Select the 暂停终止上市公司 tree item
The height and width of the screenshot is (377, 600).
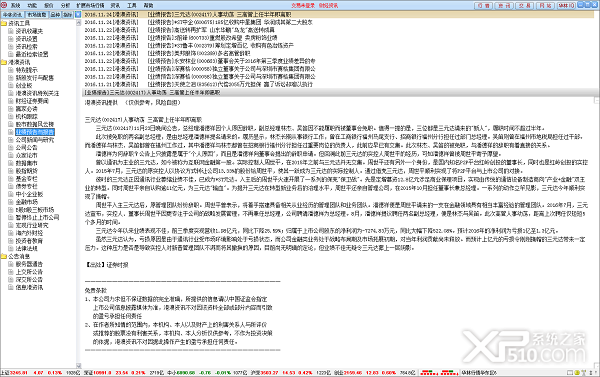click(x=37, y=217)
